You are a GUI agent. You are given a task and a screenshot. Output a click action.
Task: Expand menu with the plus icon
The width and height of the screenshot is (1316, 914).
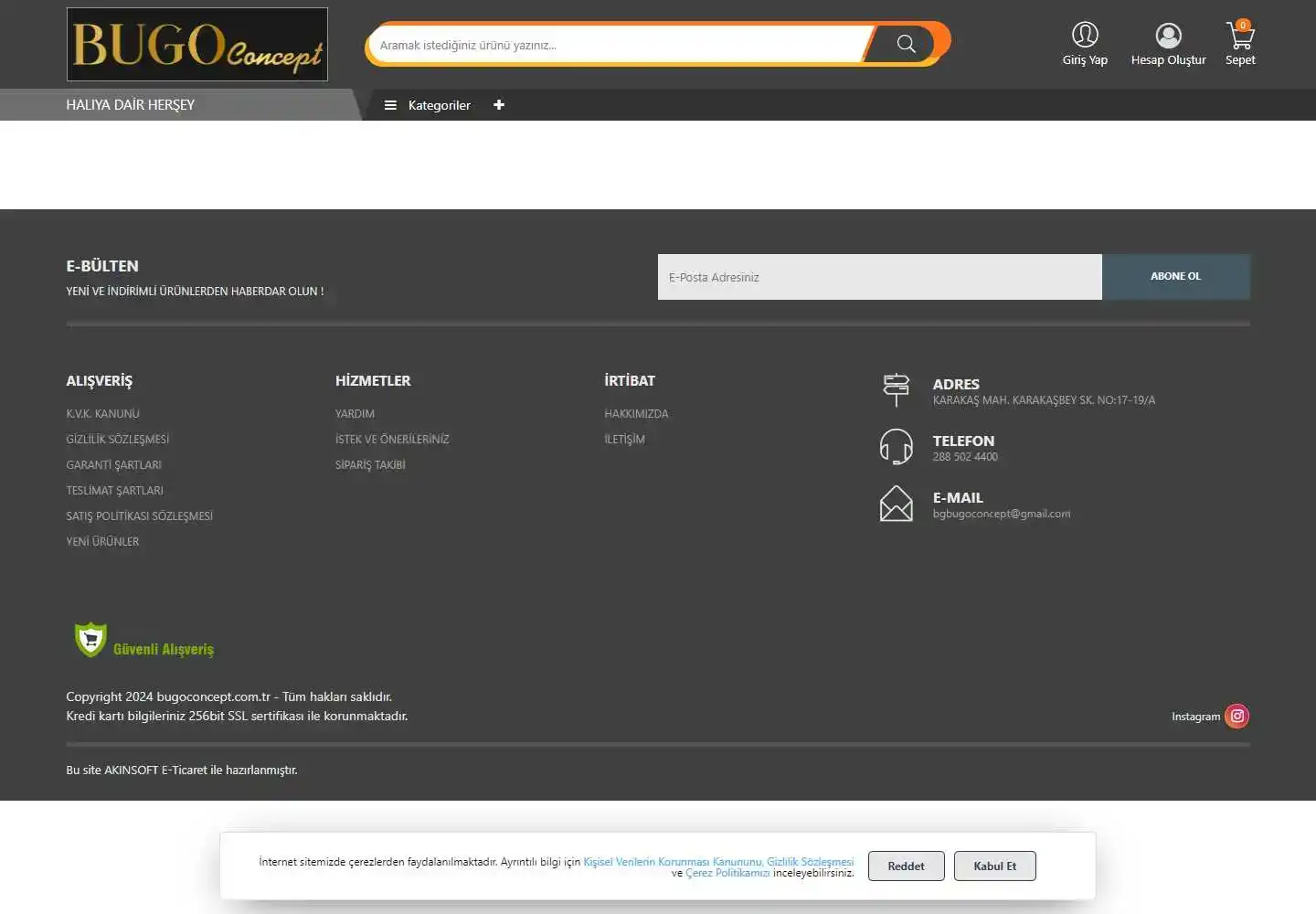click(x=499, y=105)
